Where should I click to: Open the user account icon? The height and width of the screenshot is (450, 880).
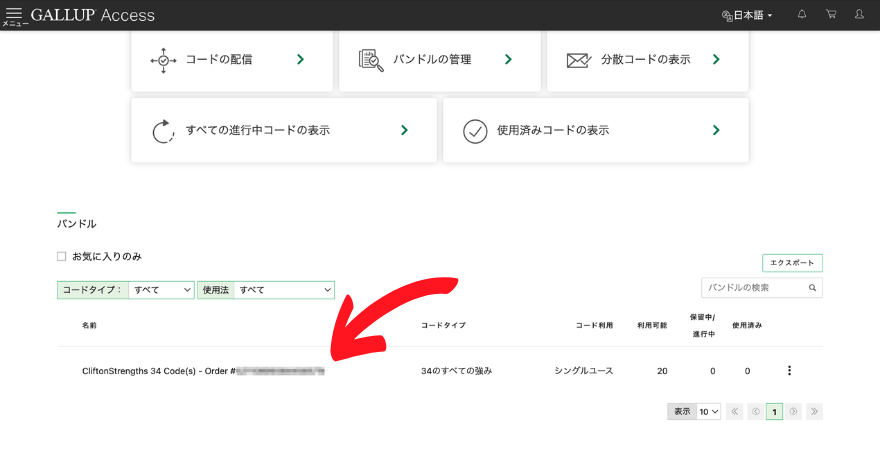(859, 14)
